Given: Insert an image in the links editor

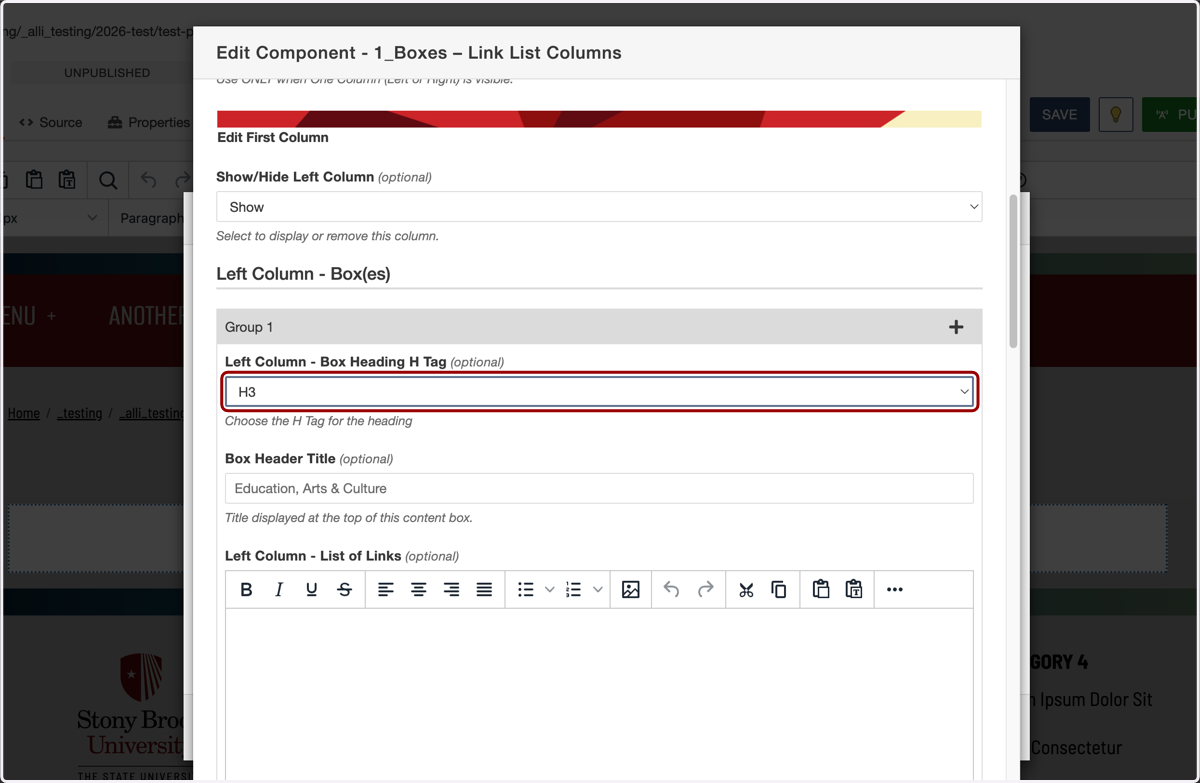Looking at the screenshot, I should point(630,590).
